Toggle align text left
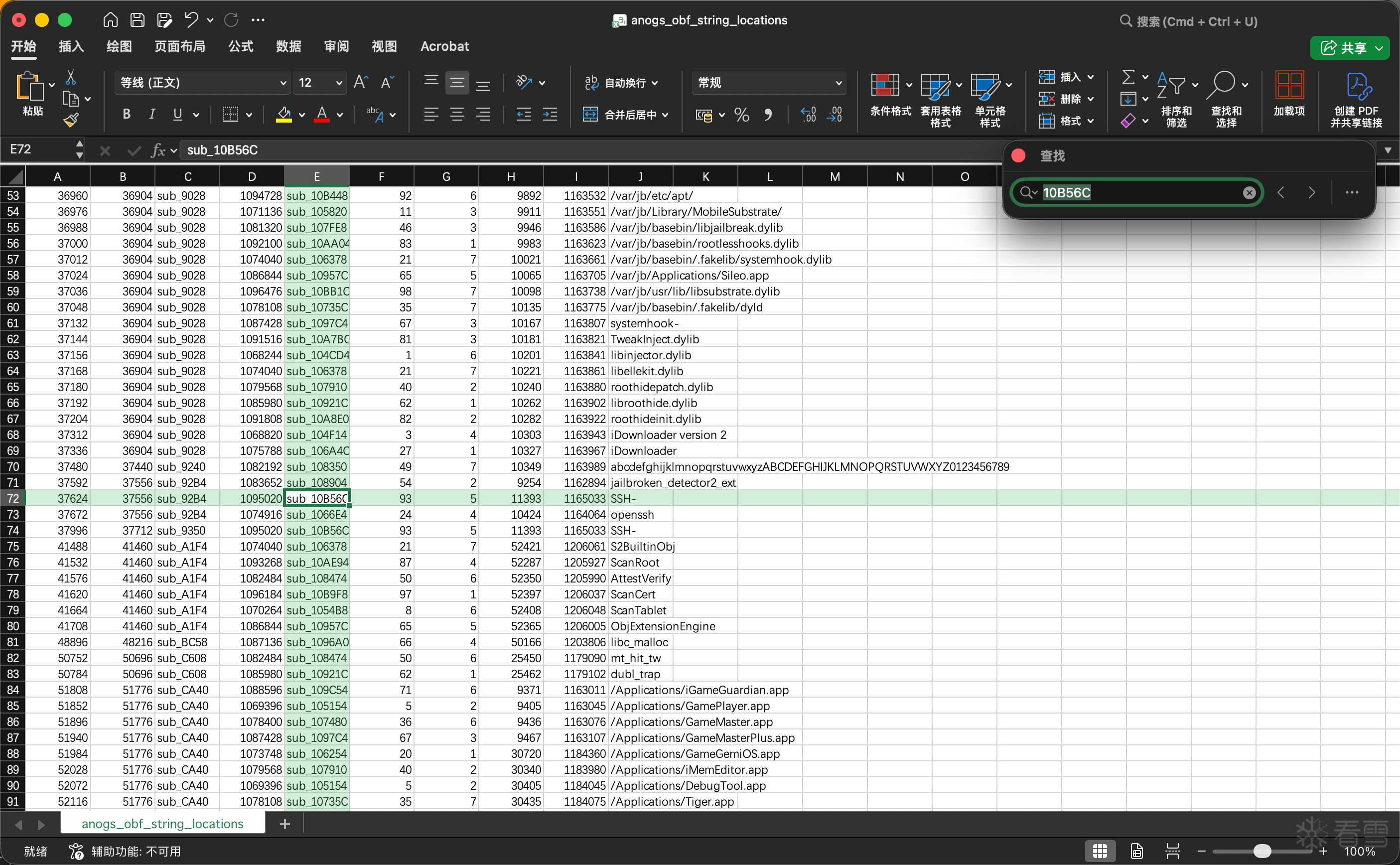Viewport: 1400px width, 865px height. pos(431,115)
